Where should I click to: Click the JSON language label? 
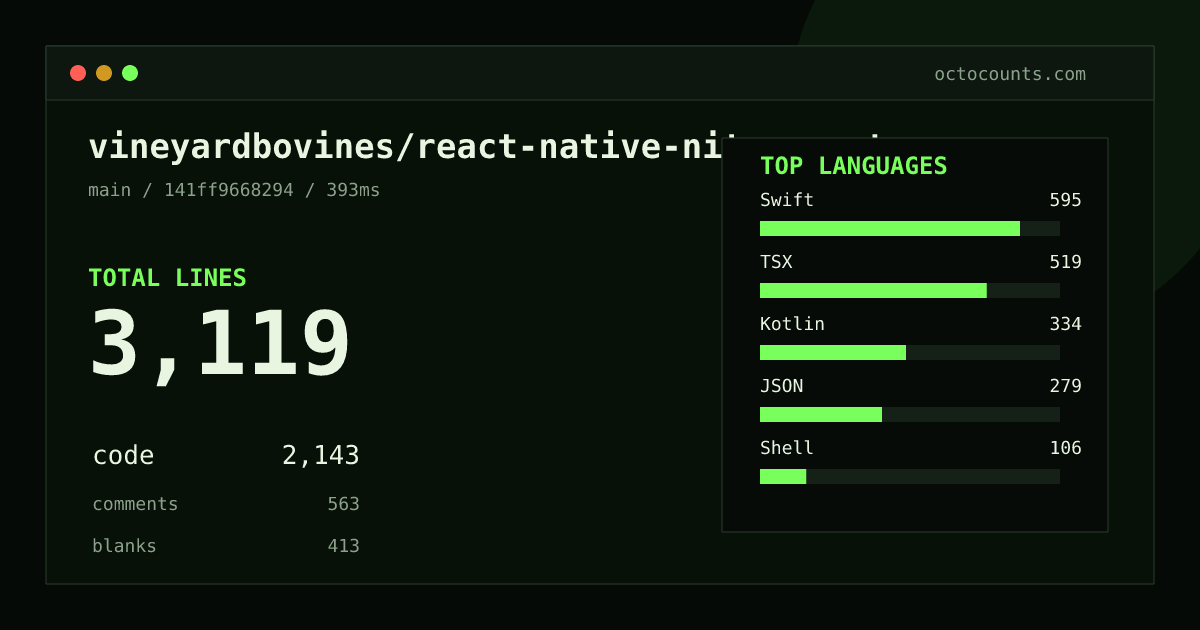point(781,386)
